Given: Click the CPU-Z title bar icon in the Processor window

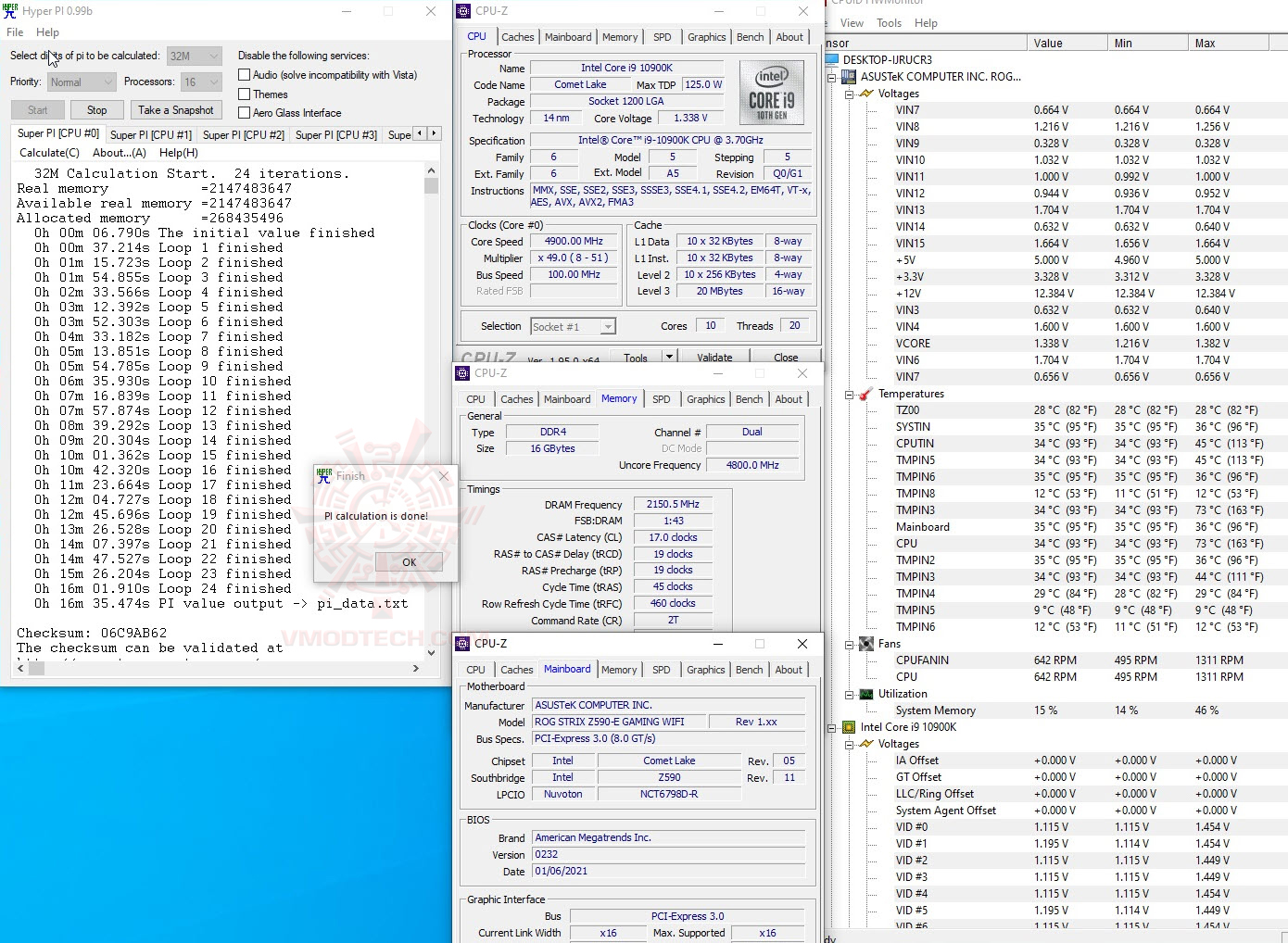Looking at the screenshot, I should click(463, 11).
